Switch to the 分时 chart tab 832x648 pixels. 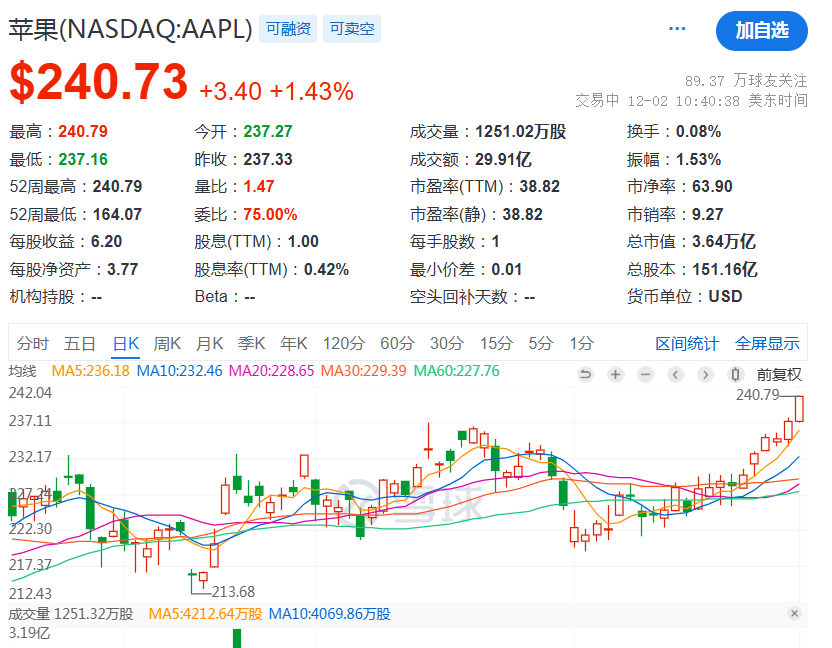(33, 343)
